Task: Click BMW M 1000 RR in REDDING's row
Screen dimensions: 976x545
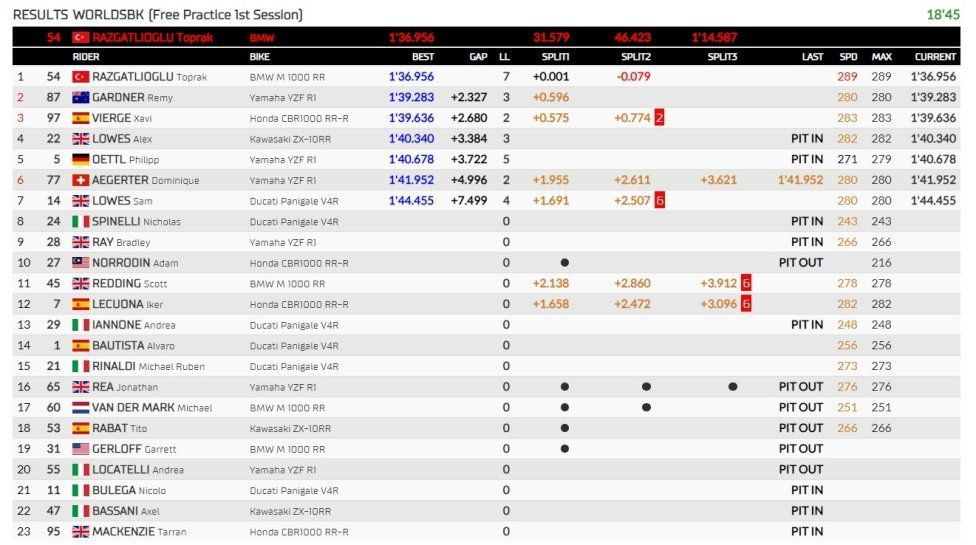Action: tap(287, 284)
